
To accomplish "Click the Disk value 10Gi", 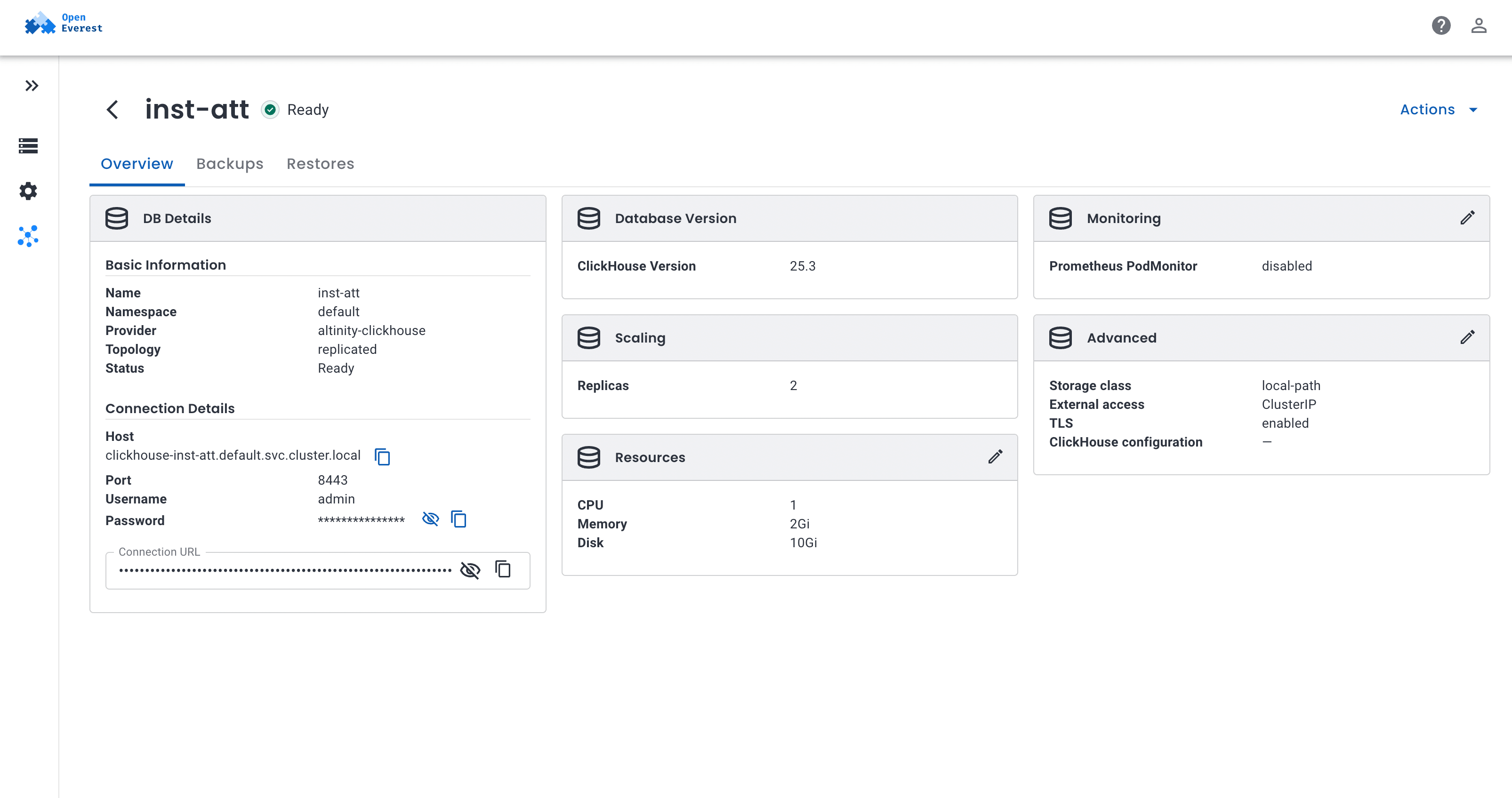I will pos(803,542).
